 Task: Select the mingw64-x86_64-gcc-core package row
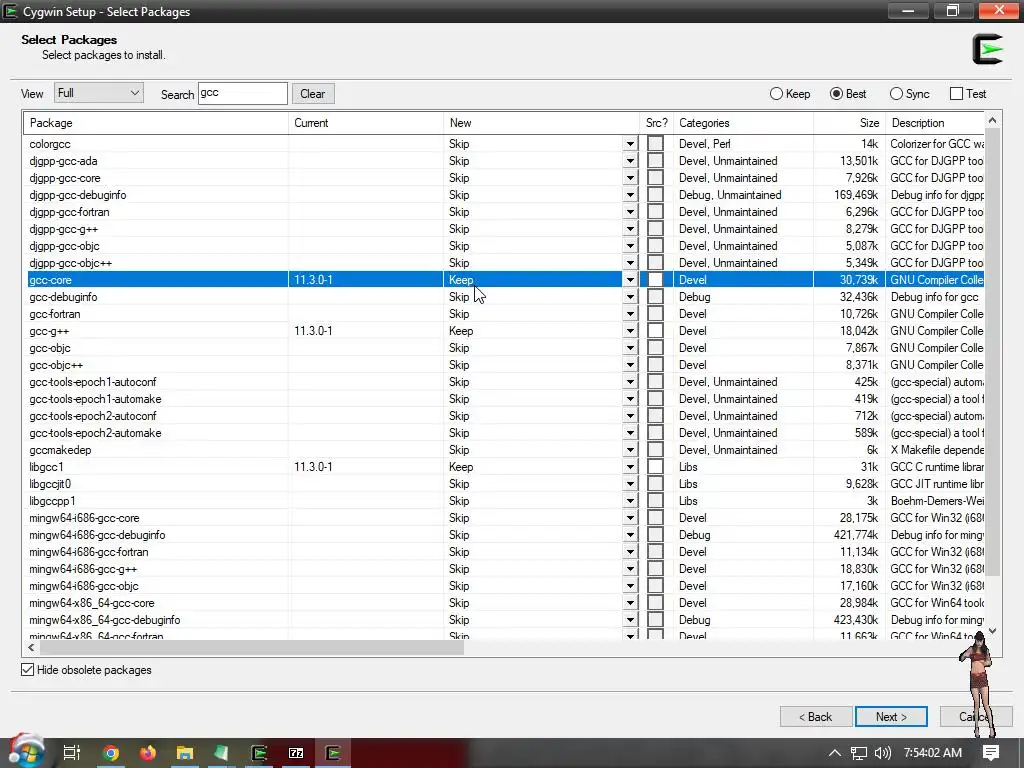[504, 602]
